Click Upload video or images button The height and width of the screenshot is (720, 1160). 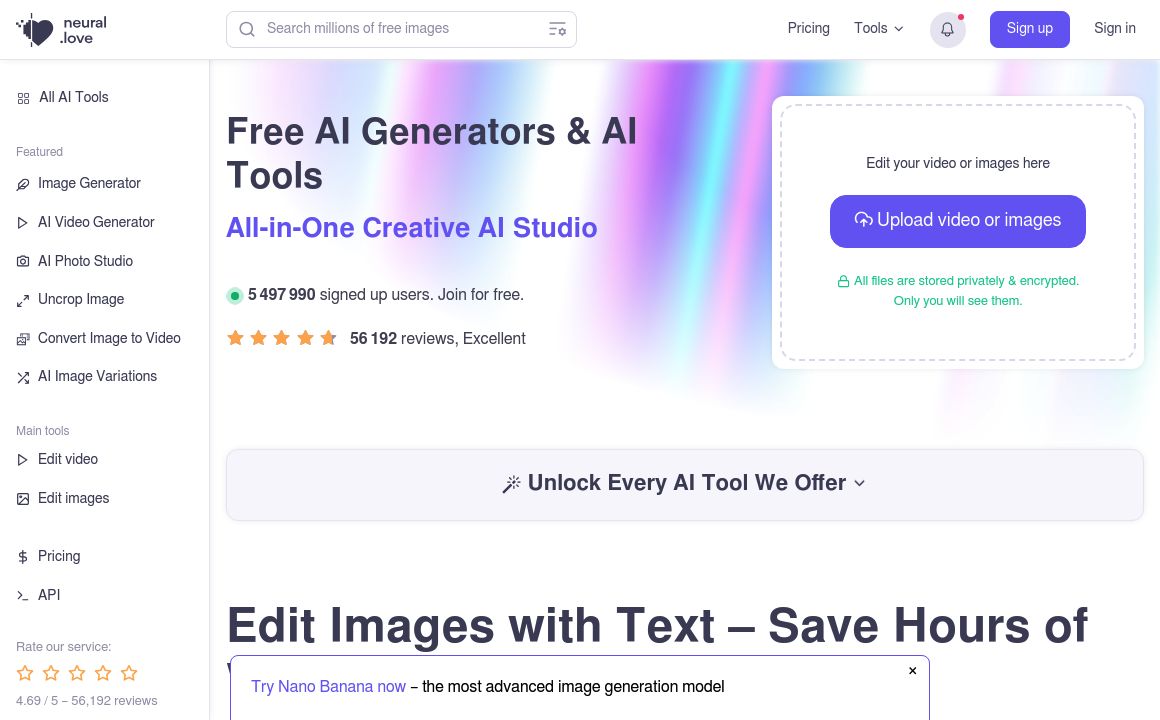pyautogui.click(x=957, y=221)
